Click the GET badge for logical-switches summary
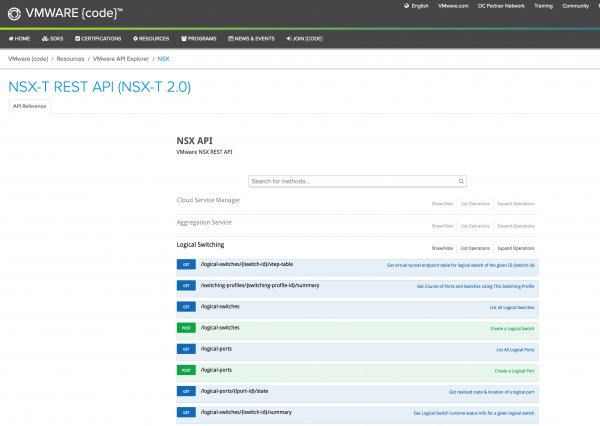This screenshot has width=600, height=426. coord(186,413)
